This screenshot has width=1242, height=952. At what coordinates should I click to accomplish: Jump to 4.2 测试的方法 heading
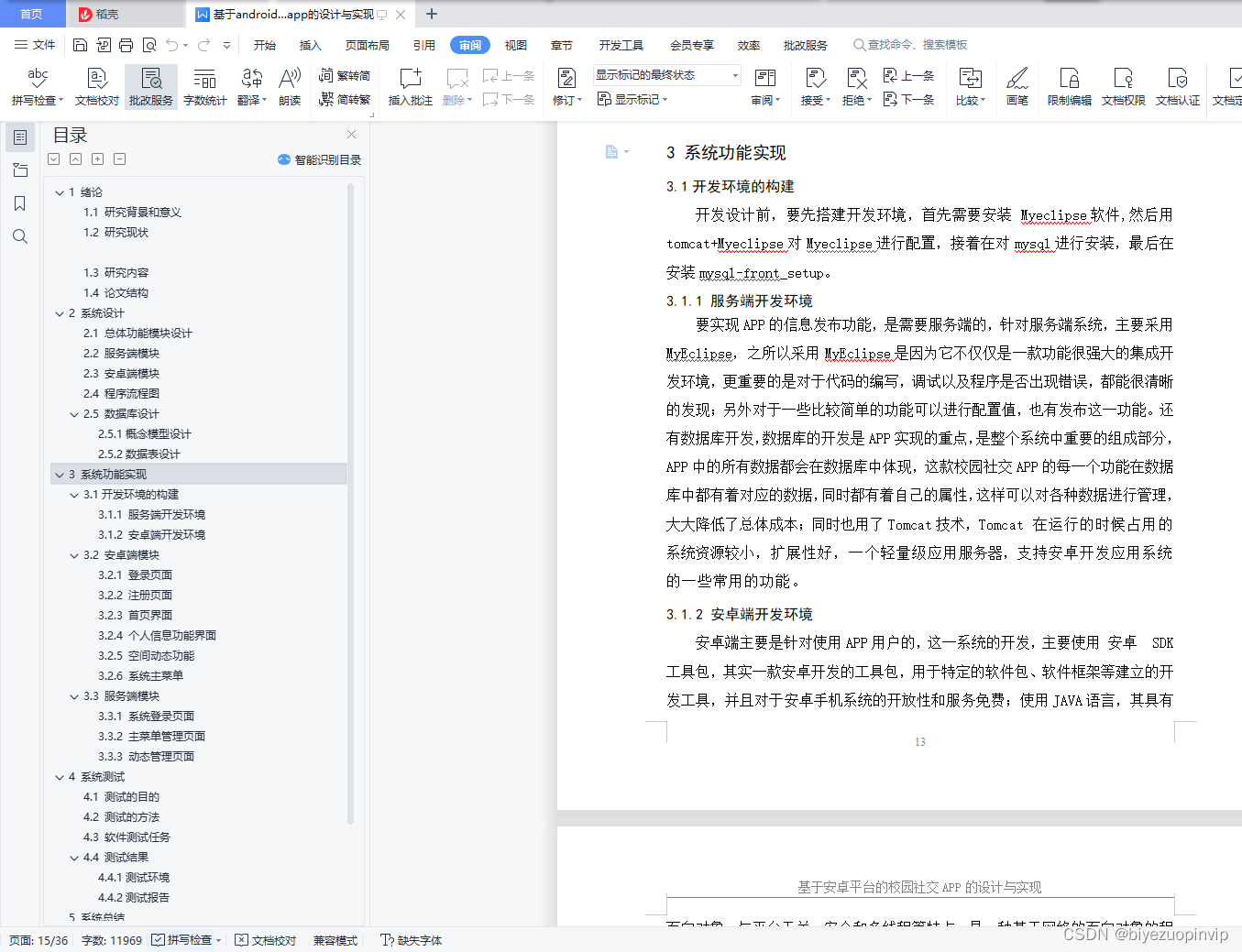click(x=121, y=817)
